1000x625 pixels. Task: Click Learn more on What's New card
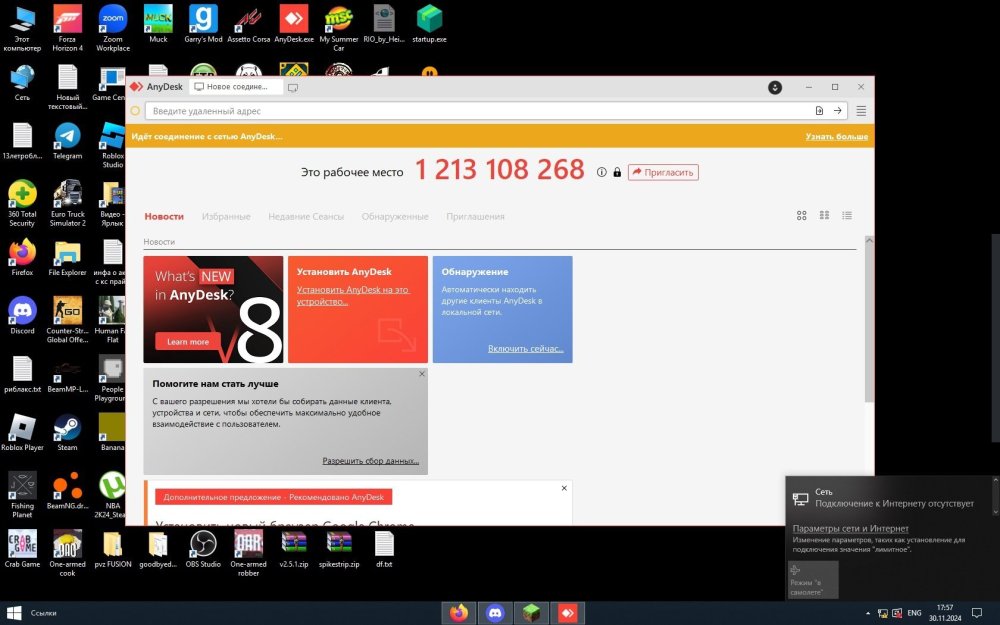pos(188,342)
